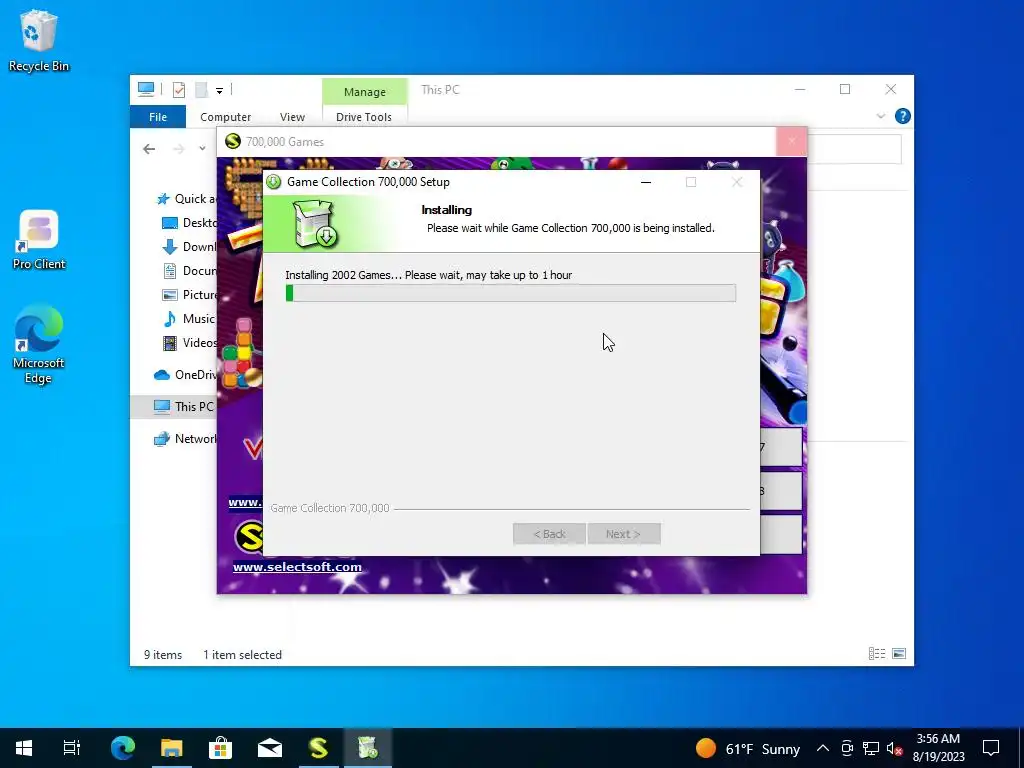
Task: Select Desktop in navigation pane
Action: click(x=189, y=223)
